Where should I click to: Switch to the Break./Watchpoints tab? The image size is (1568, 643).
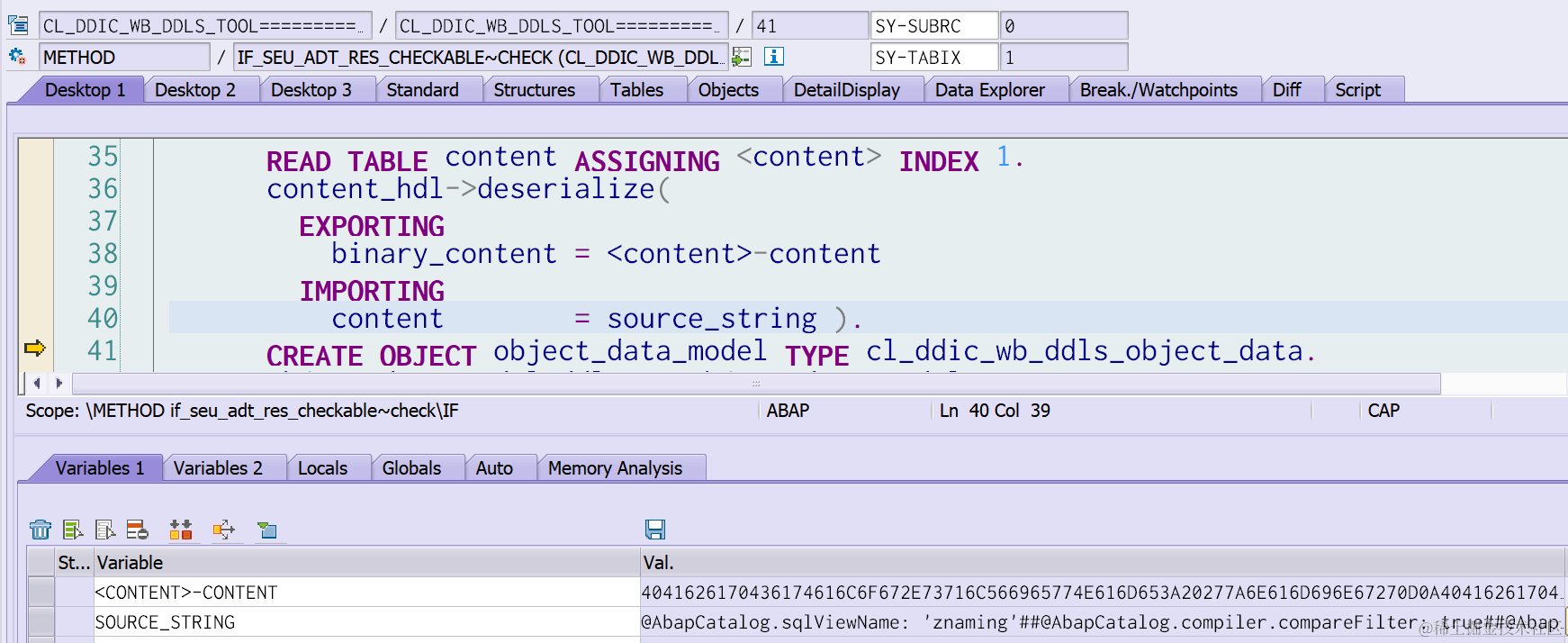1159,90
